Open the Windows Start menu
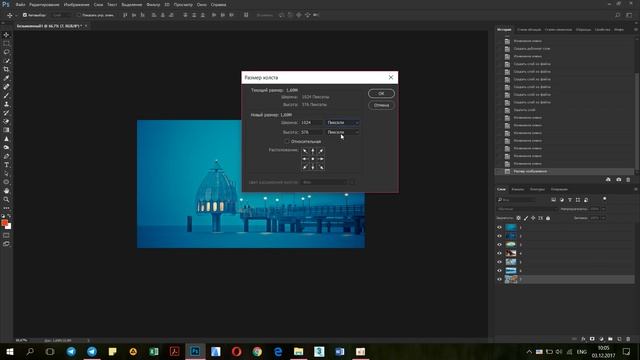The image size is (640, 360). click(9, 351)
